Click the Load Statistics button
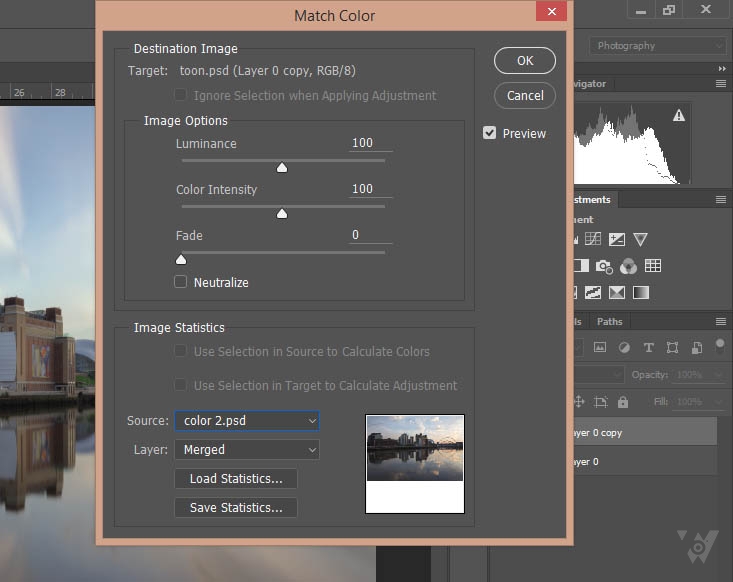Screen dimensions: 733x582 click(236, 479)
